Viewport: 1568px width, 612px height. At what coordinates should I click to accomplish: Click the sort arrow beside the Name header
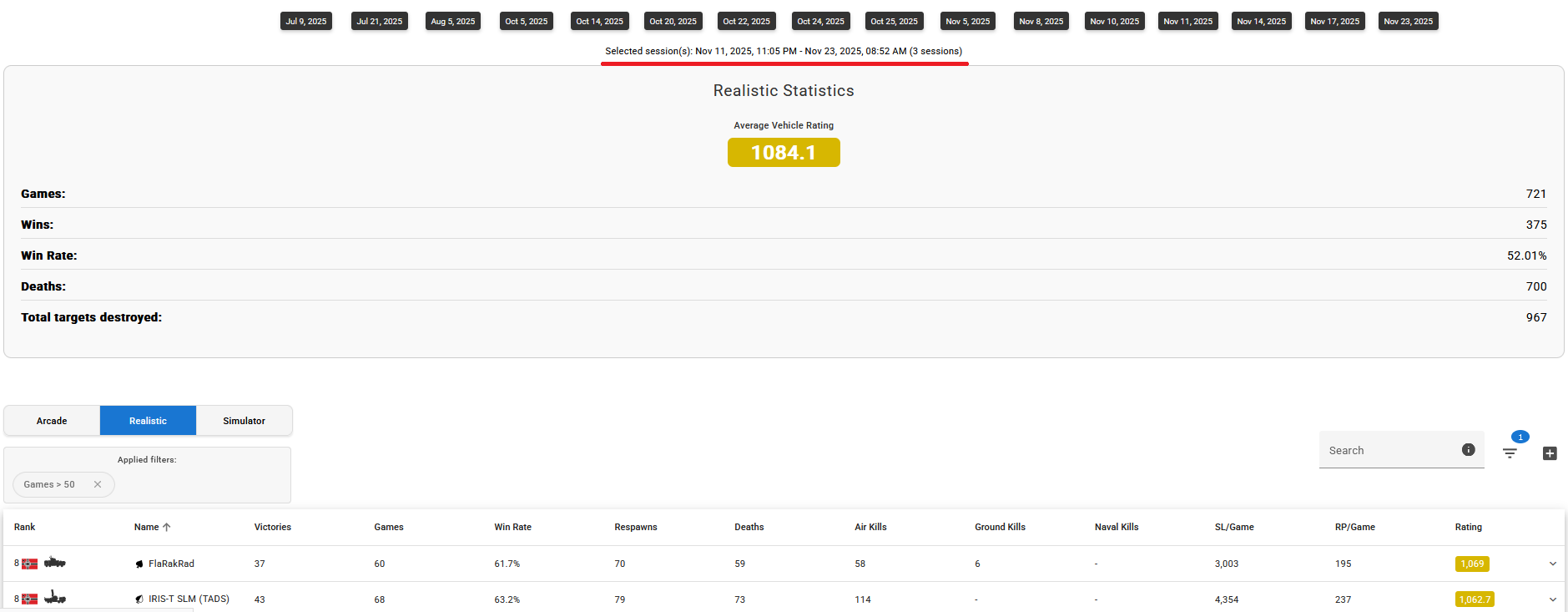tap(167, 527)
